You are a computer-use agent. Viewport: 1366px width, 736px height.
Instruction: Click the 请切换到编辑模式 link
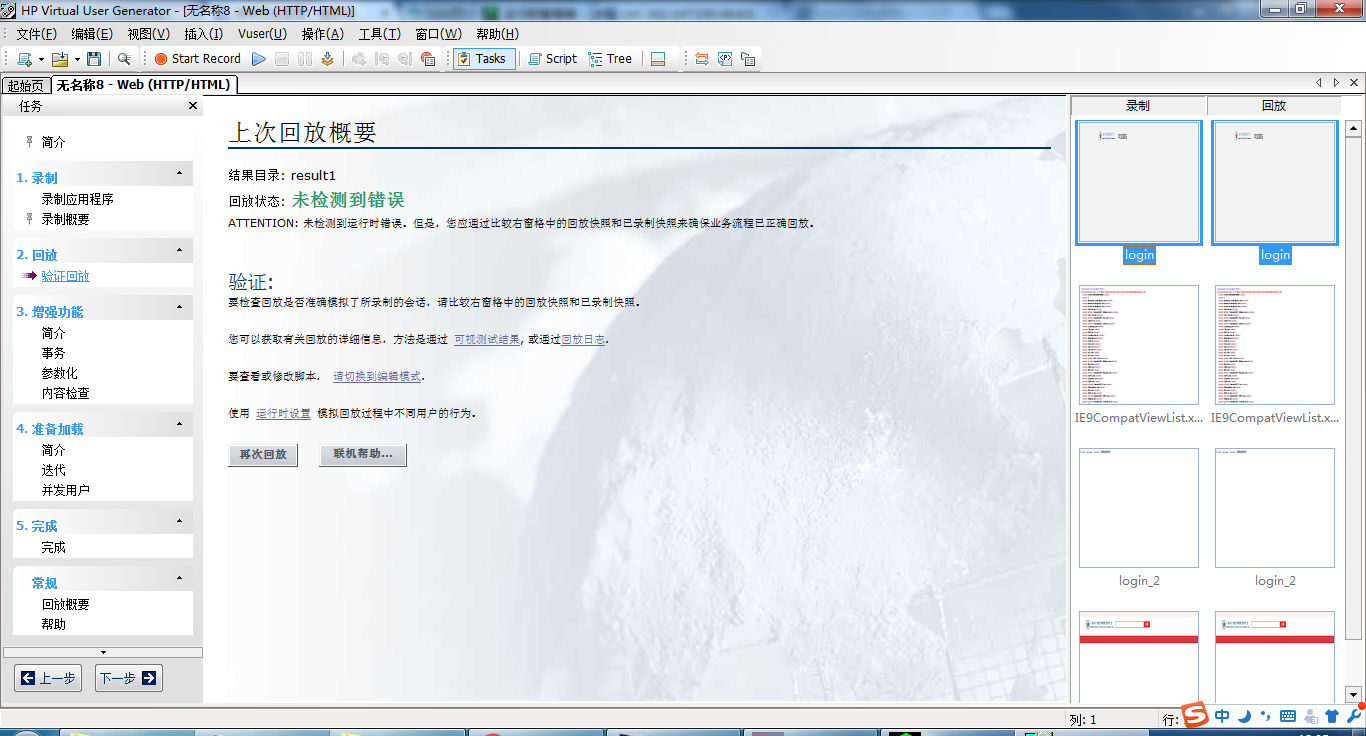[377, 377]
